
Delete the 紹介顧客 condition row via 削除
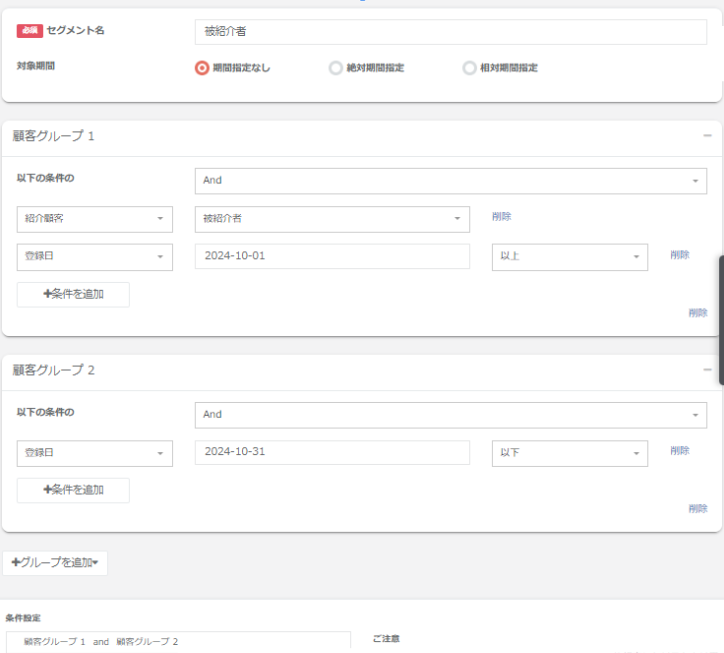click(x=501, y=217)
